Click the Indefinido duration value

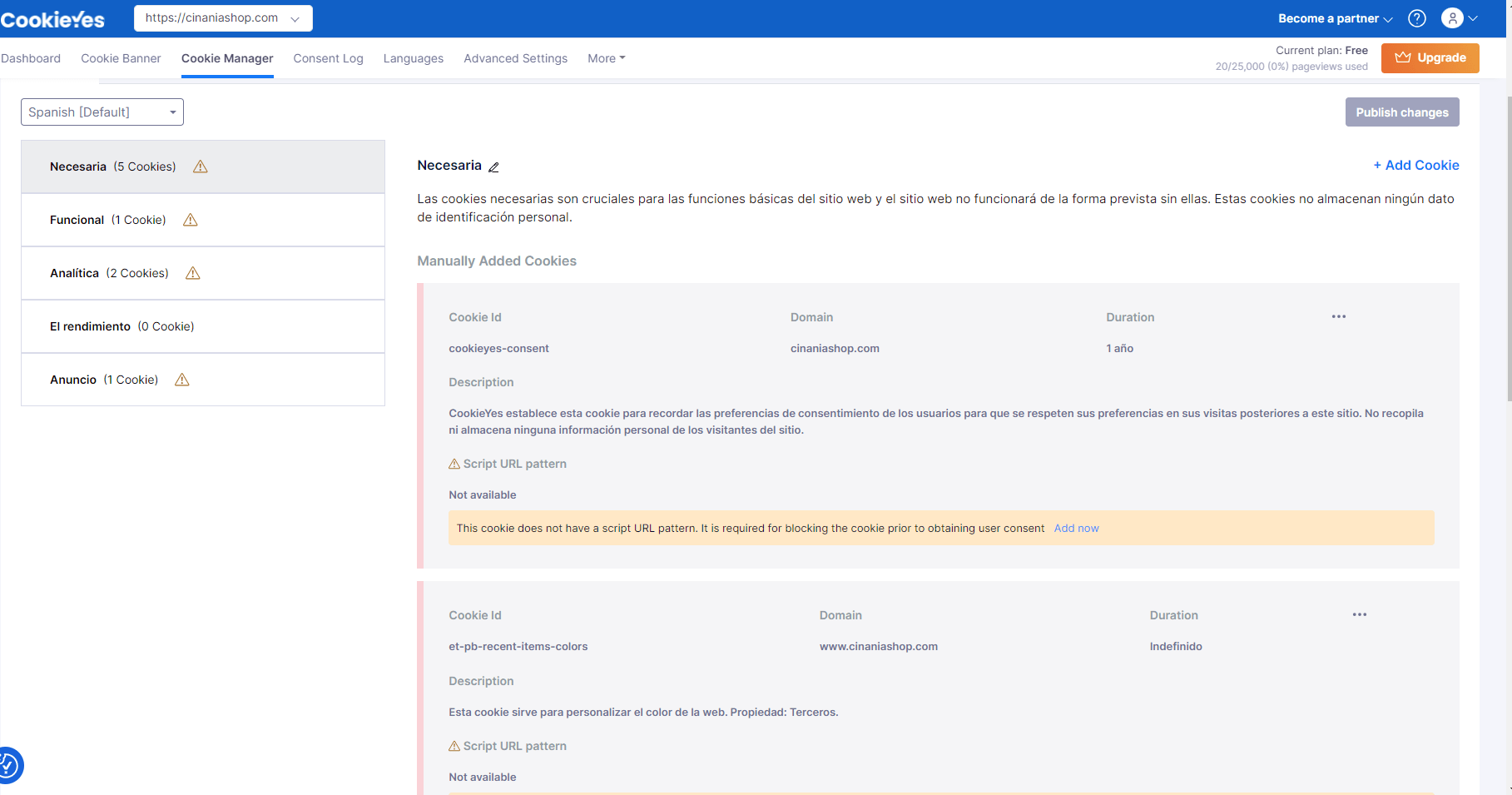click(x=1175, y=646)
